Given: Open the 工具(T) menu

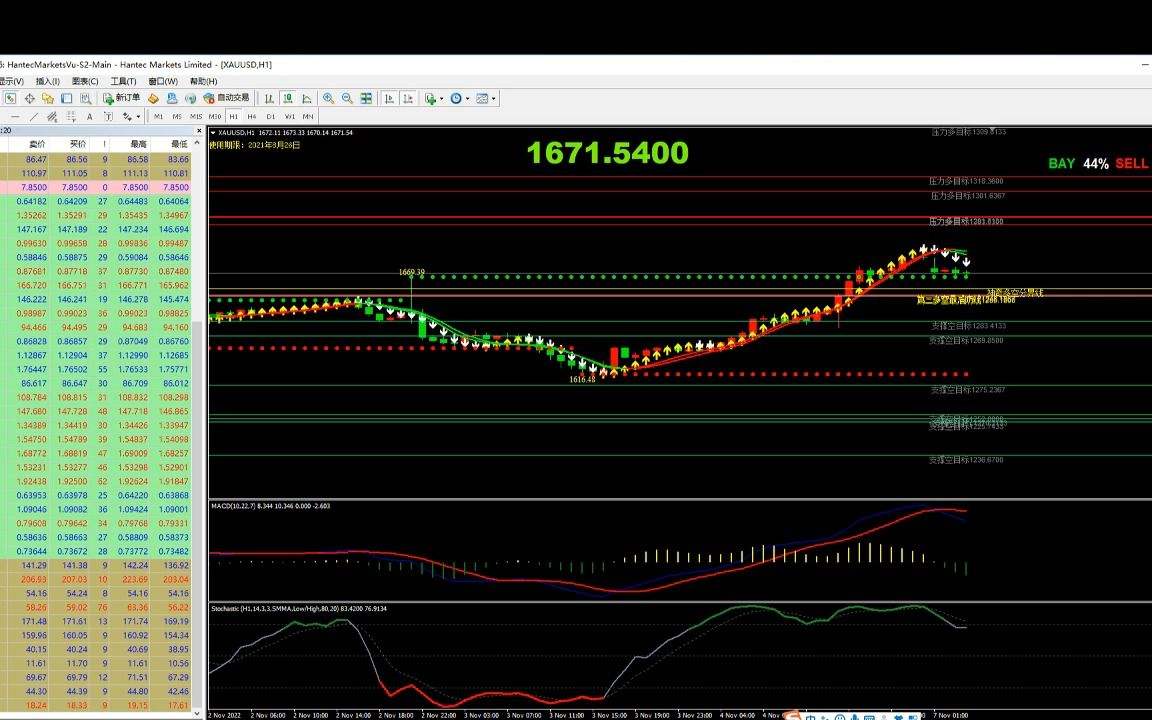Looking at the screenshot, I should (123, 81).
